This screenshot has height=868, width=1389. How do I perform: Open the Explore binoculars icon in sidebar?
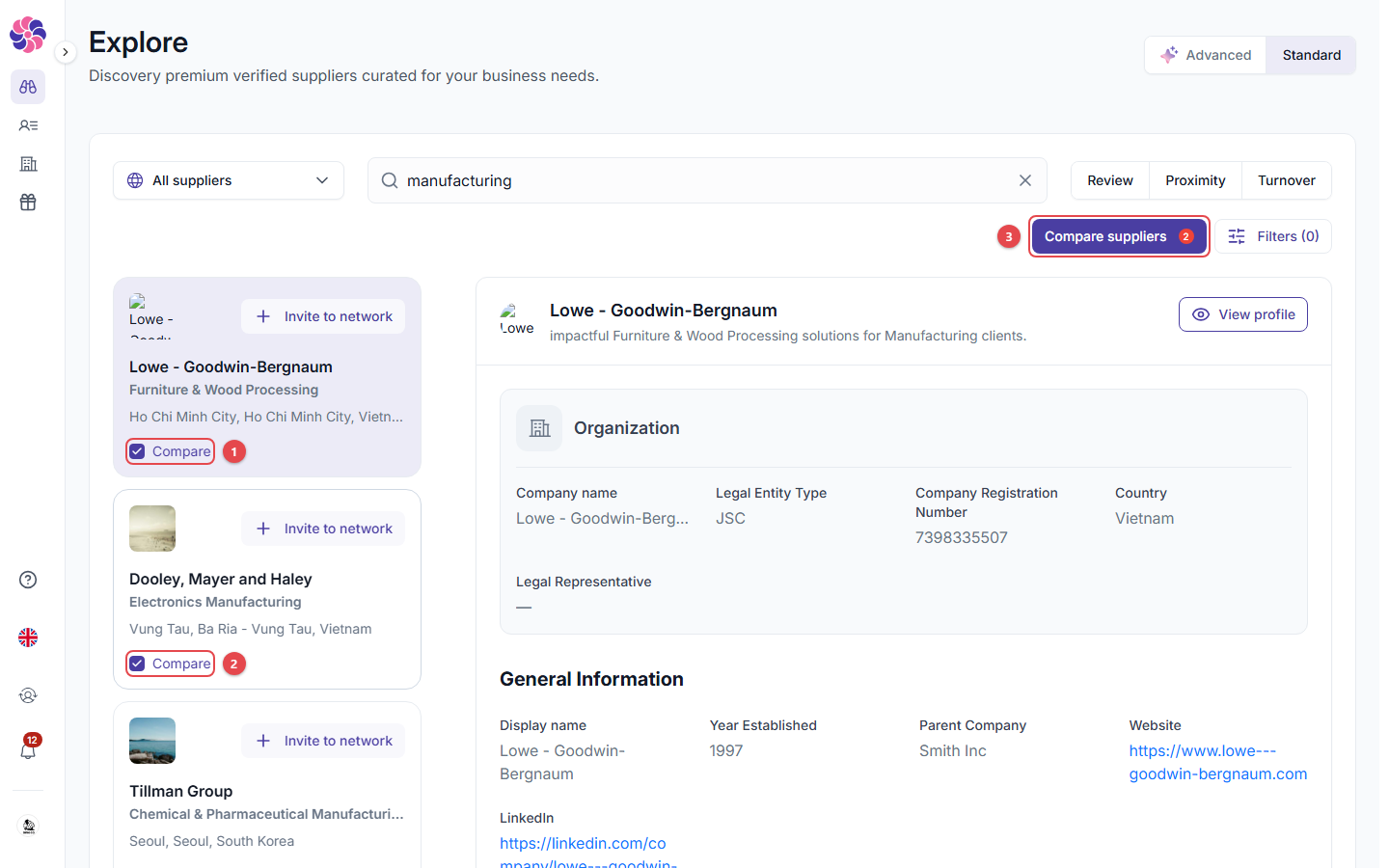(x=28, y=87)
